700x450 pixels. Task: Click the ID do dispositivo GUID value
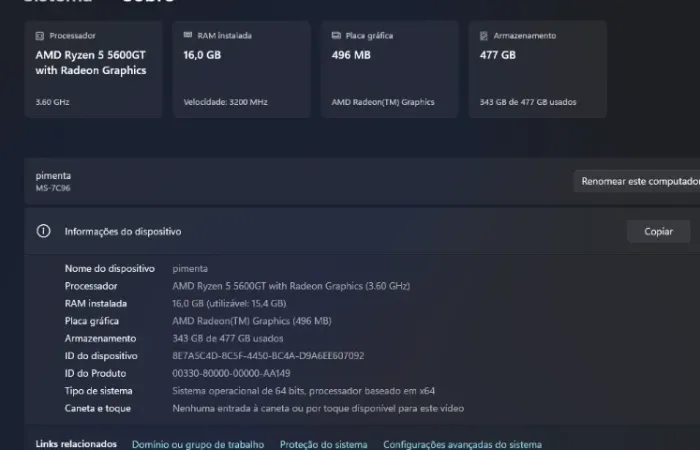pyautogui.click(x=268, y=356)
